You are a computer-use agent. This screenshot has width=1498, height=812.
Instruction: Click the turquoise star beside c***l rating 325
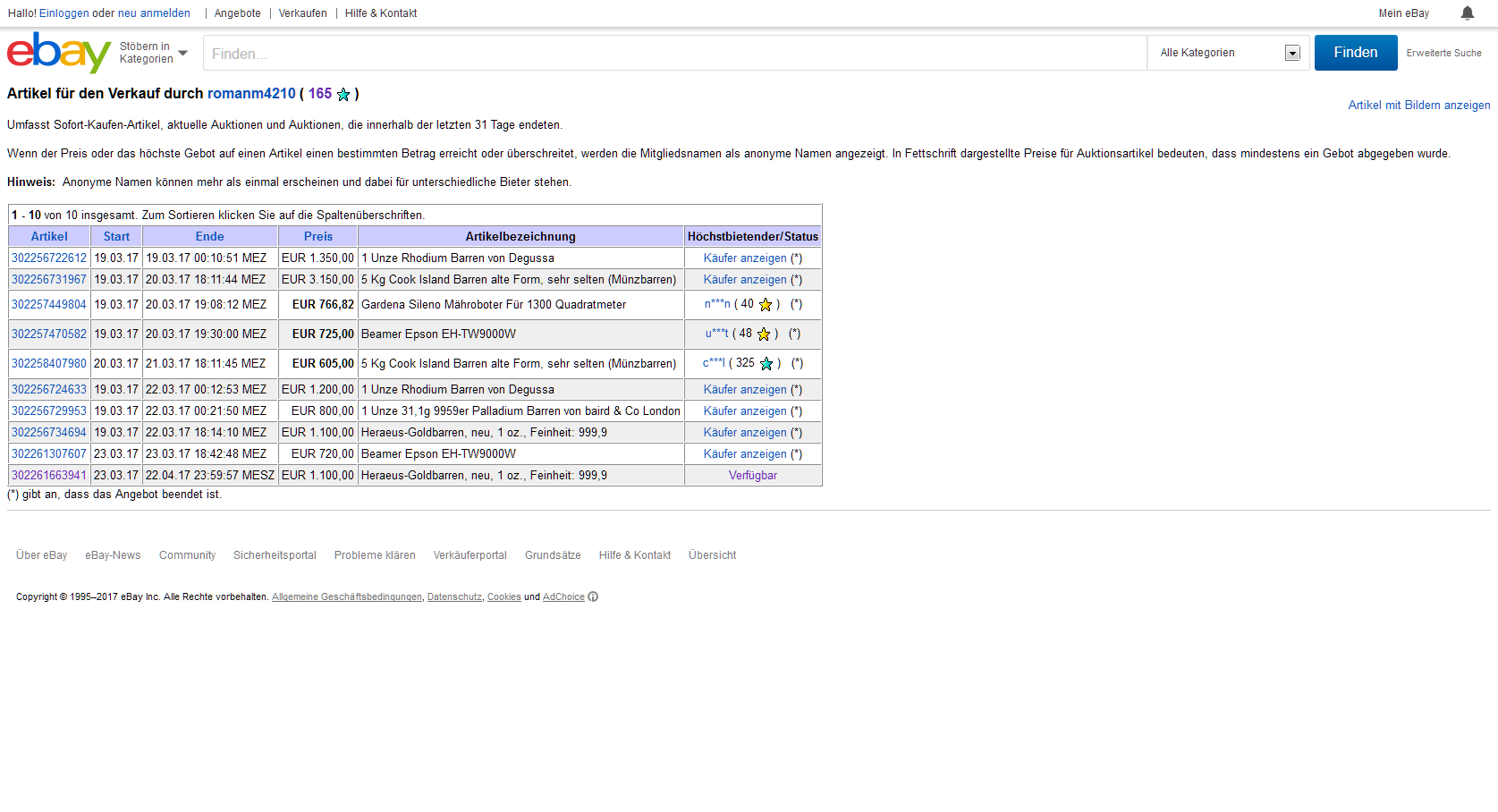tap(766, 364)
